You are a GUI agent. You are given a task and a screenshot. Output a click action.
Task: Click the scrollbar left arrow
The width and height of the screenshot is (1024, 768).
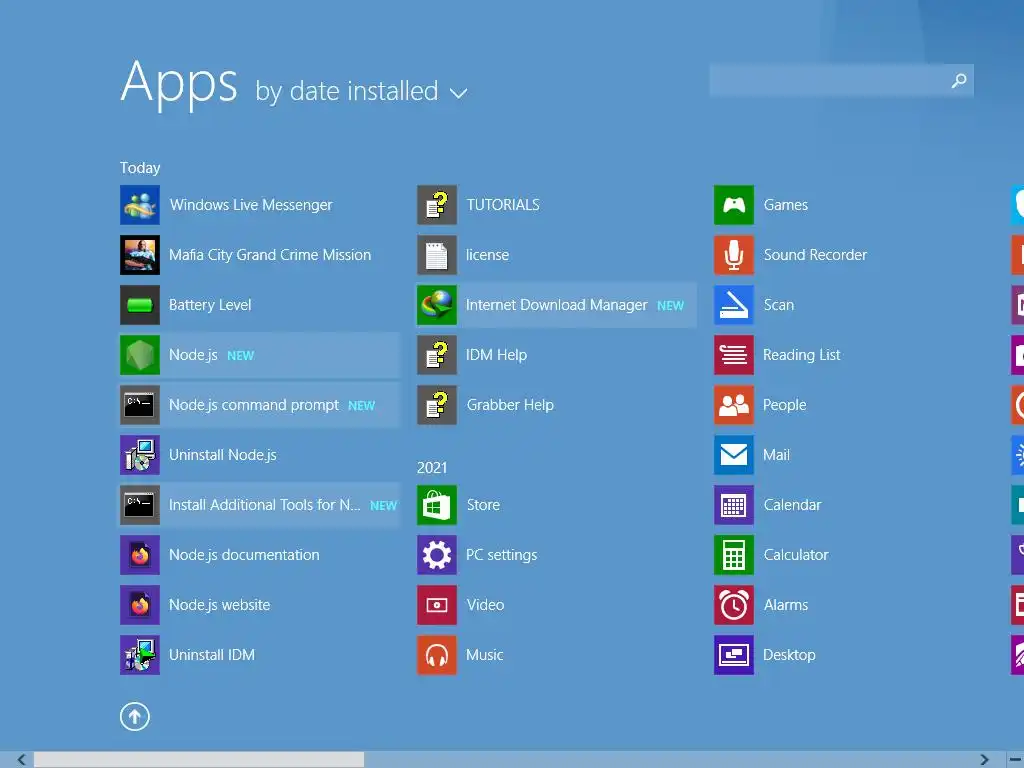21,760
